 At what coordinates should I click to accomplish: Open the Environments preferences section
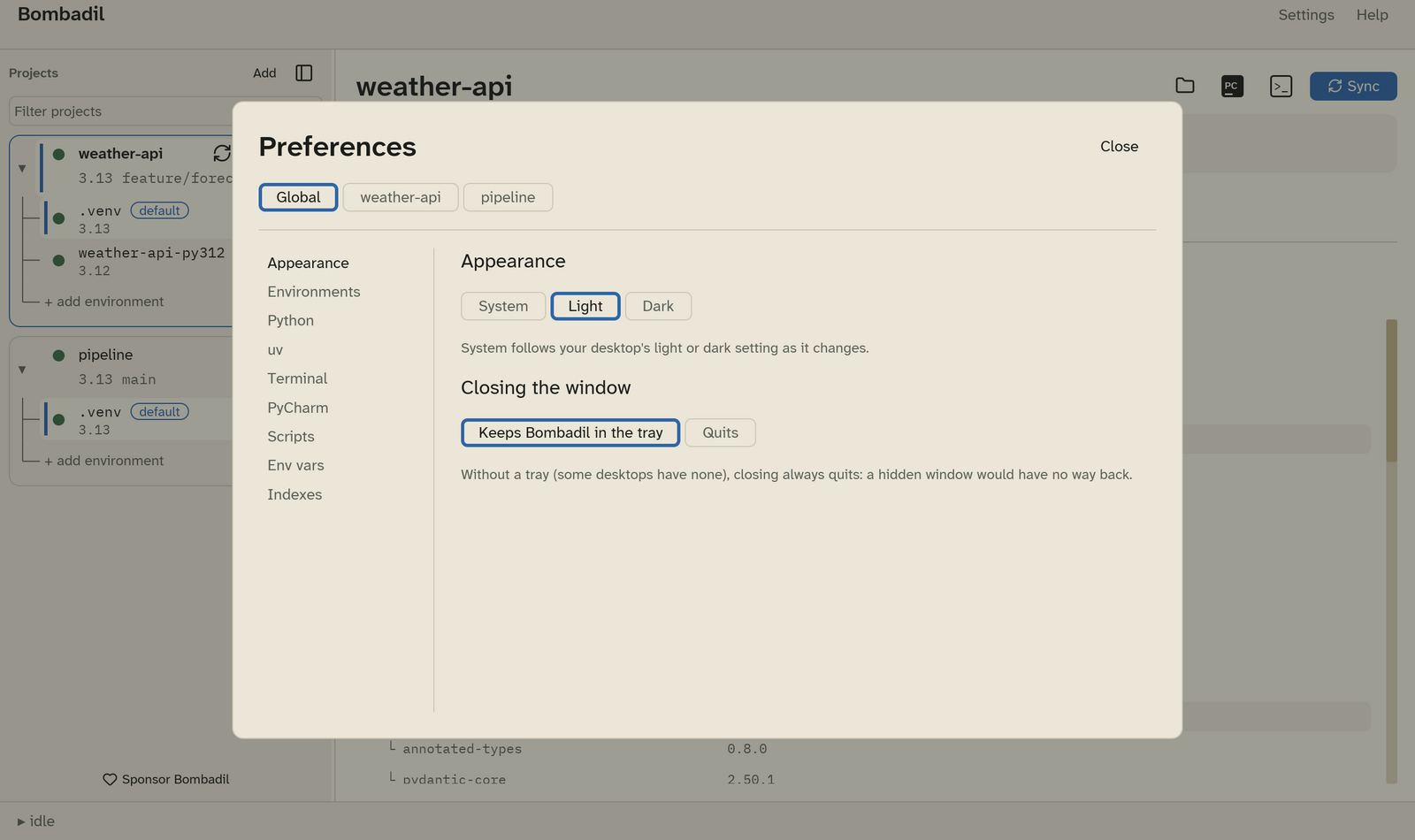click(314, 292)
